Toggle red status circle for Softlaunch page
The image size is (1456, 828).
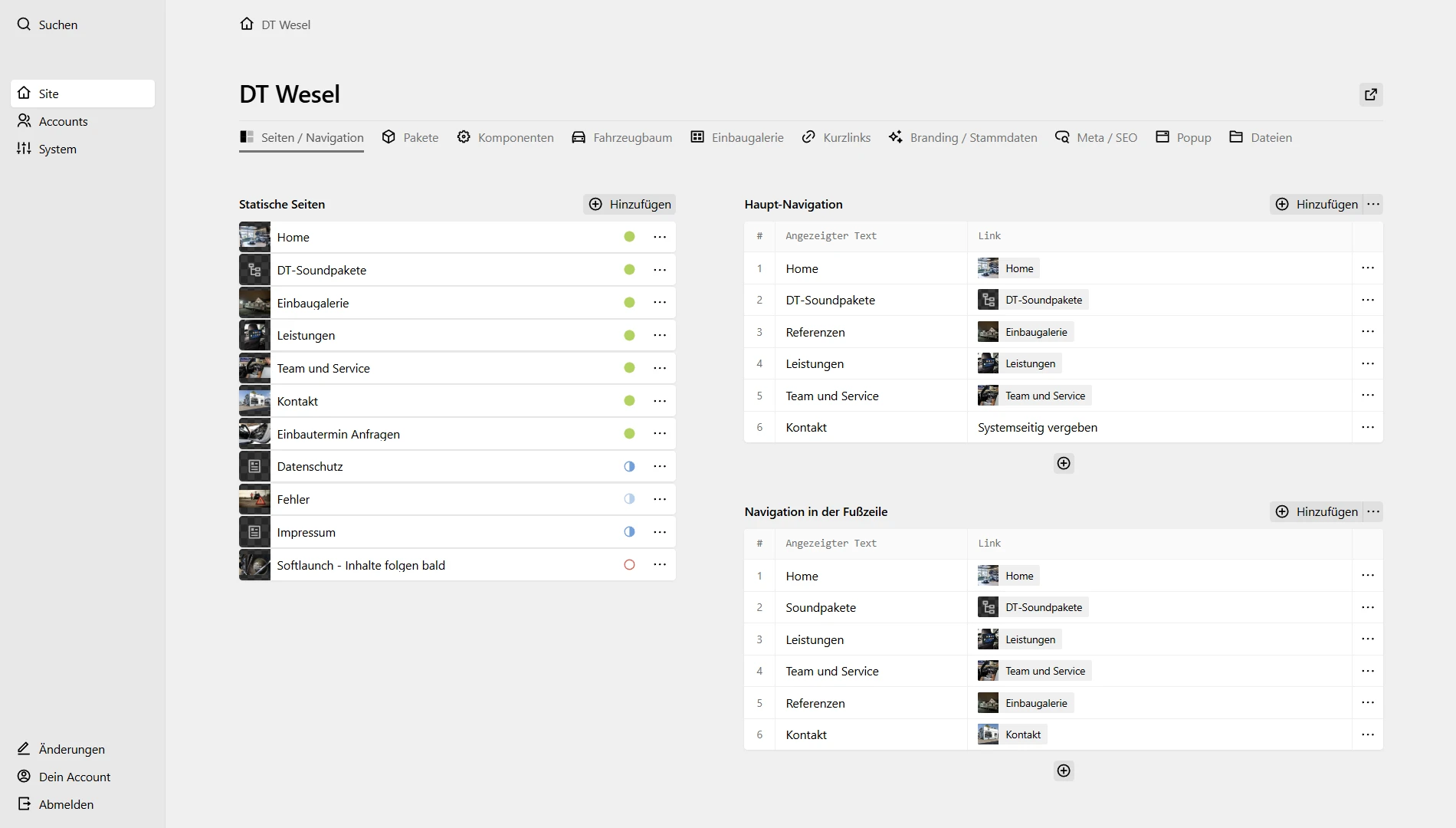point(629,565)
